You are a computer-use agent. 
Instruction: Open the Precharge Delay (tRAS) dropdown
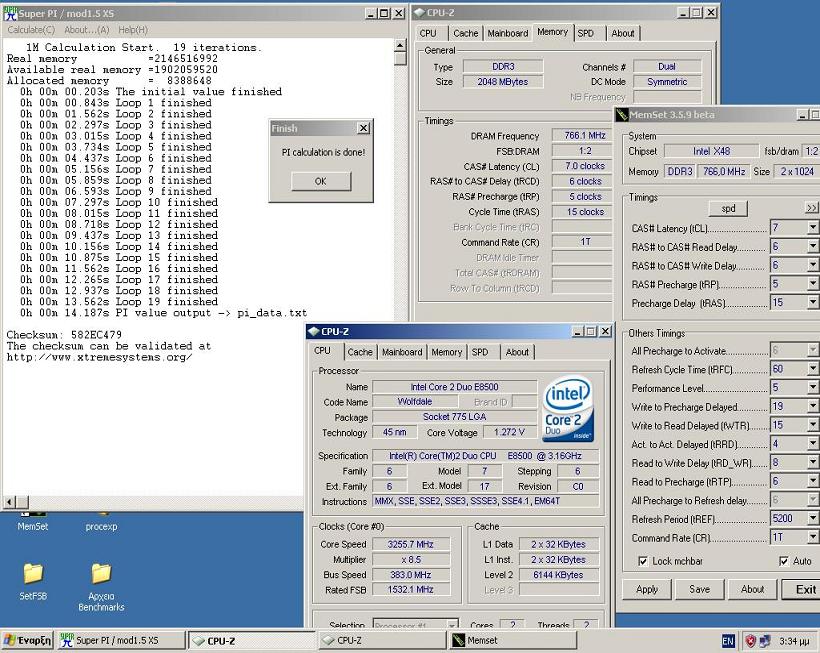pos(813,302)
